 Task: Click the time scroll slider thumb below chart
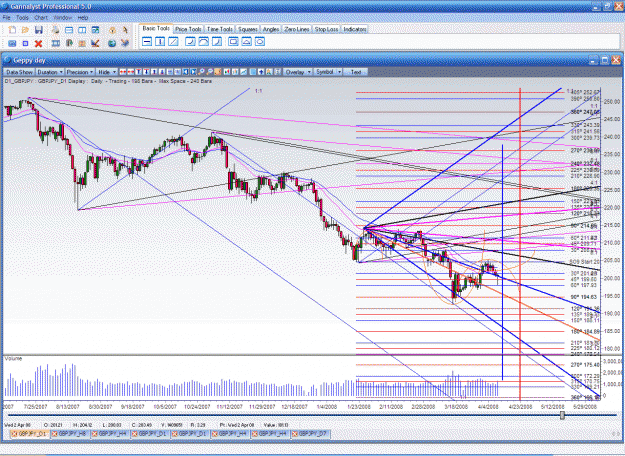click(x=562, y=415)
